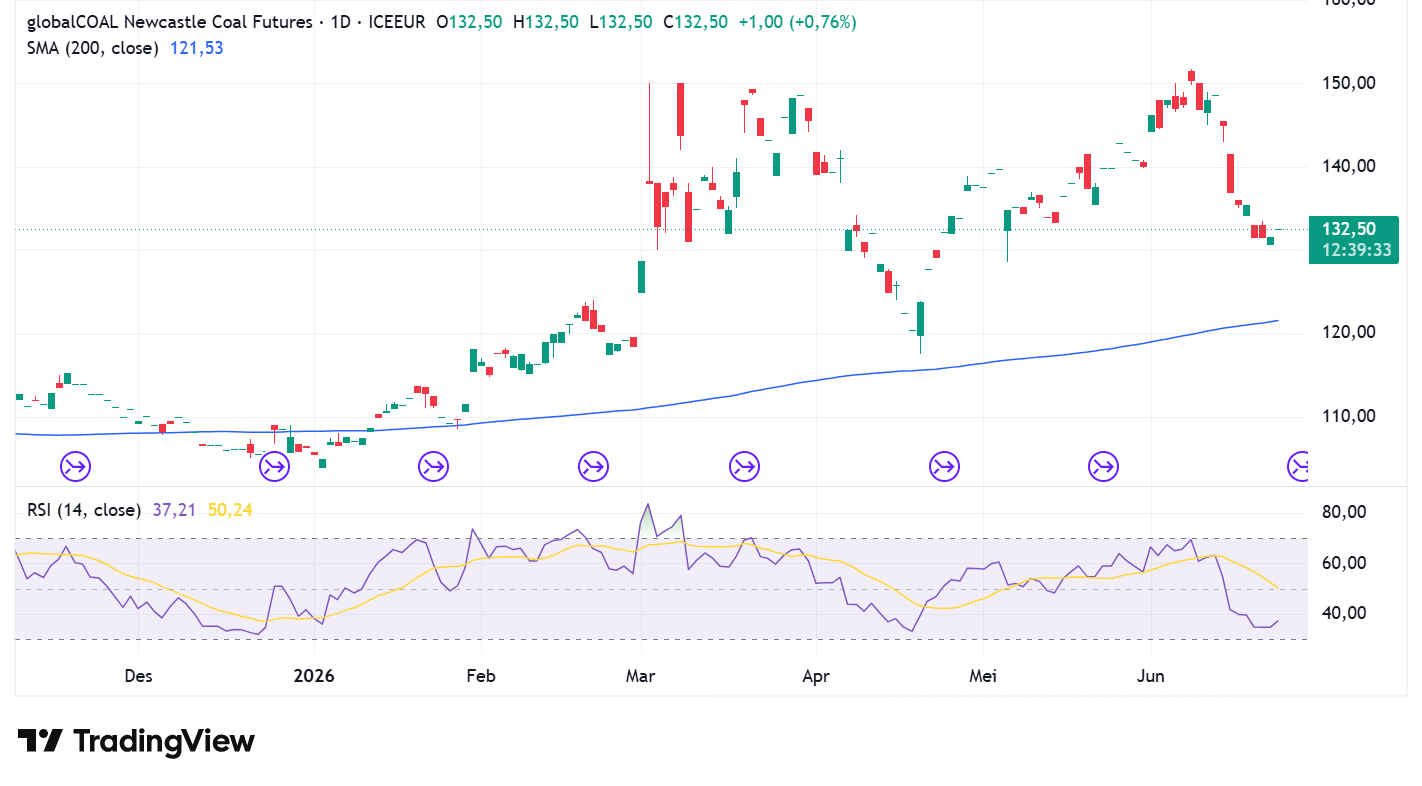
Task: Click the yellow RSI average value 50,24
Action: [230, 510]
